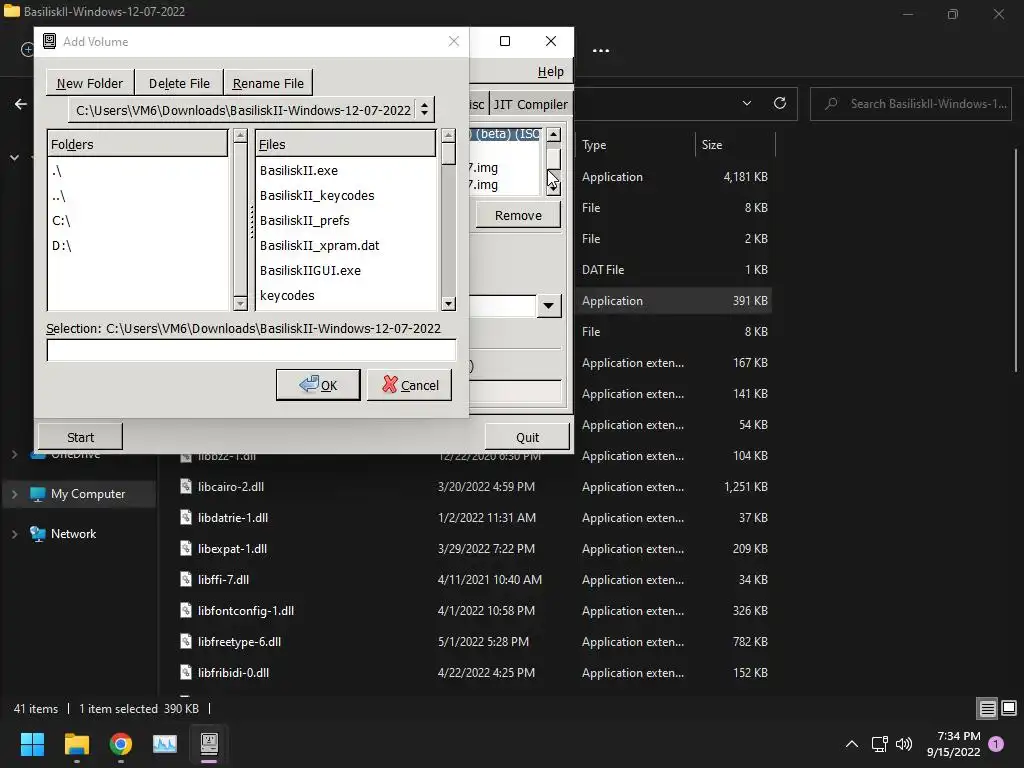Switch to JIT Compiler tab
This screenshot has width=1024, height=768.
[530, 104]
